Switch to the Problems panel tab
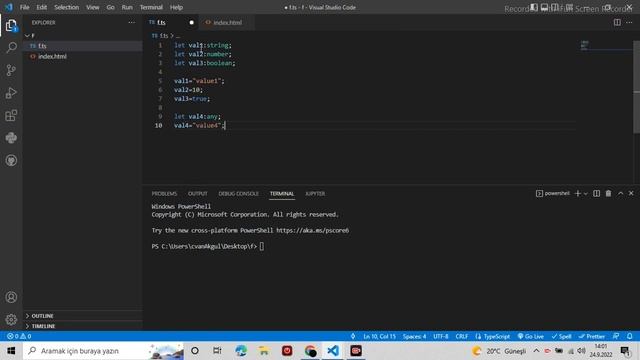The image size is (640, 360). tap(164, 193)
